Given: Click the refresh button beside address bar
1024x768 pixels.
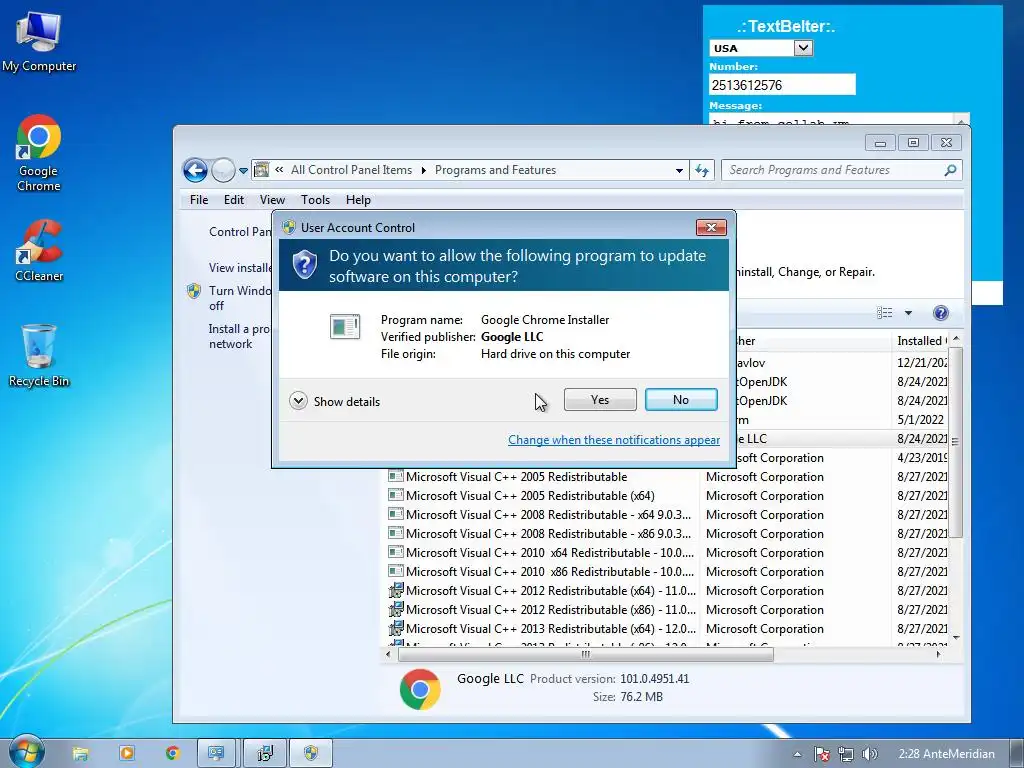Looking at the screenshot, I should (702, 170).
